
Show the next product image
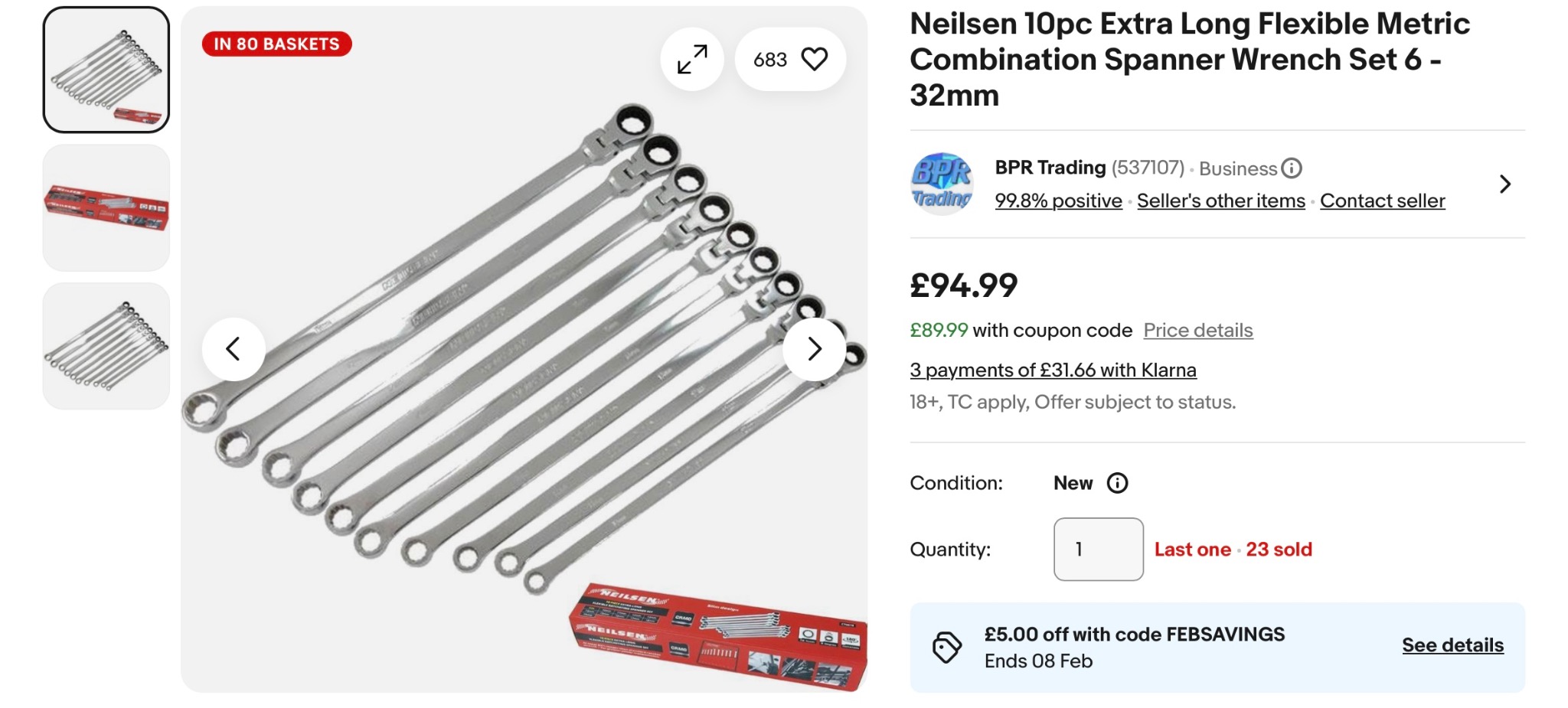pos(814,349)
